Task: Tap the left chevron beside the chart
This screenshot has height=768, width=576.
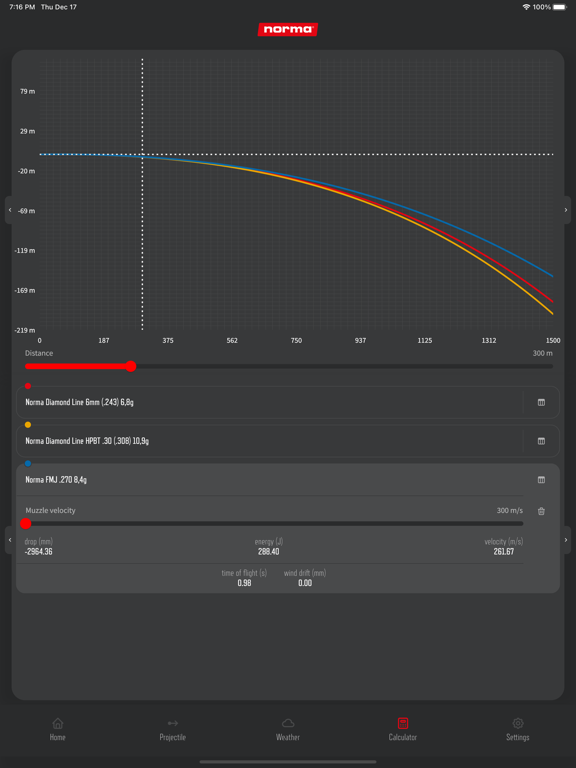Action: [x=10, y=210]
